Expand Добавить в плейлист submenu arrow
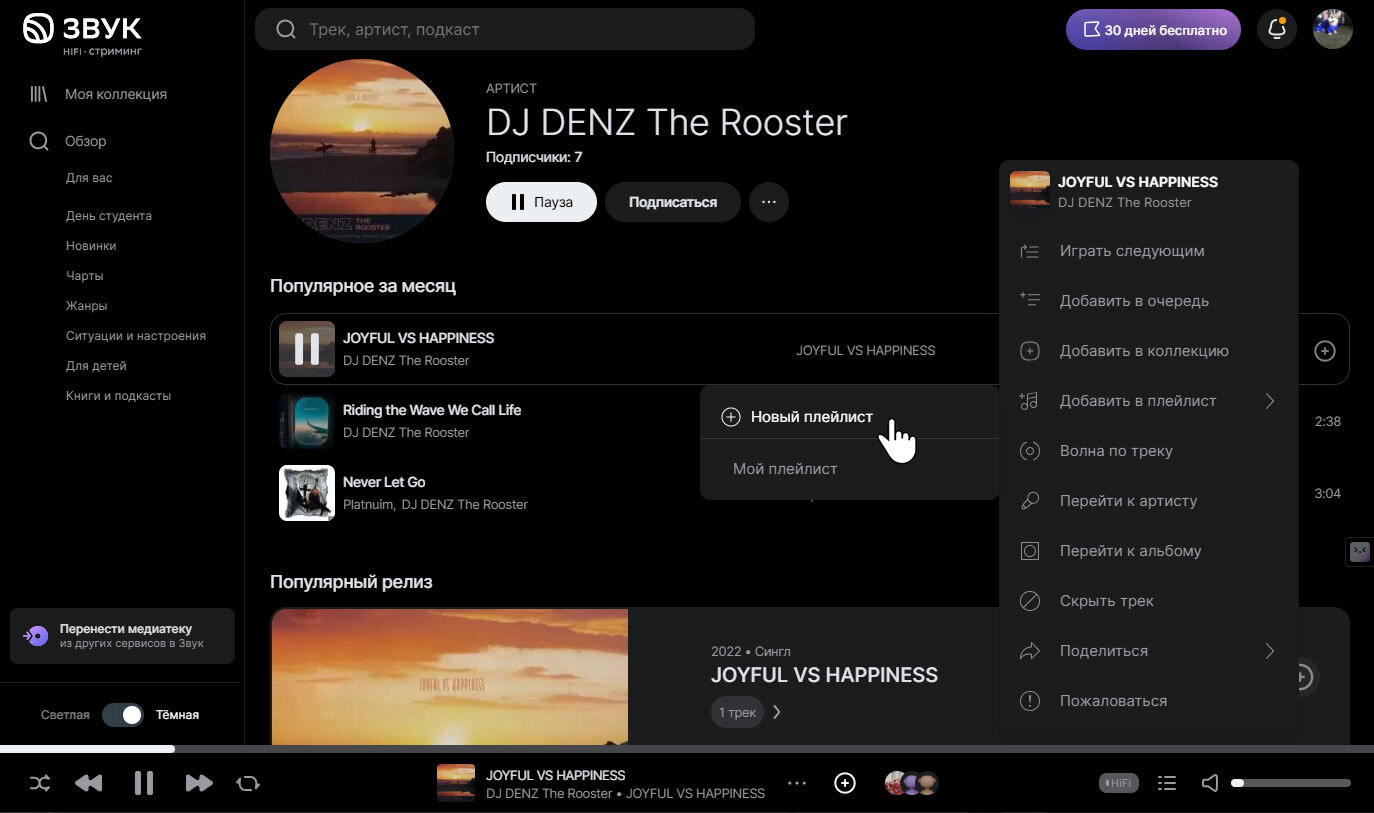 [x=1270, y=401]
